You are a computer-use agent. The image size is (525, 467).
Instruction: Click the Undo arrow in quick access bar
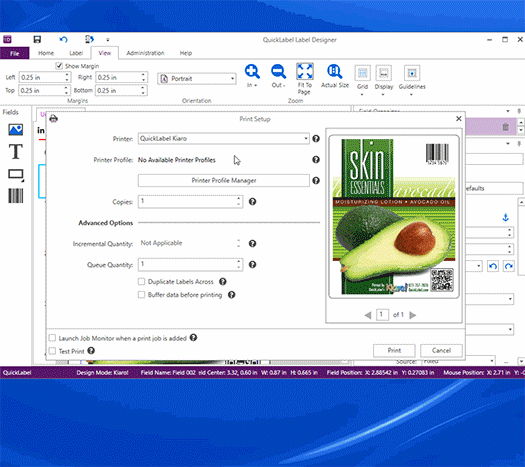pos(63,40)
